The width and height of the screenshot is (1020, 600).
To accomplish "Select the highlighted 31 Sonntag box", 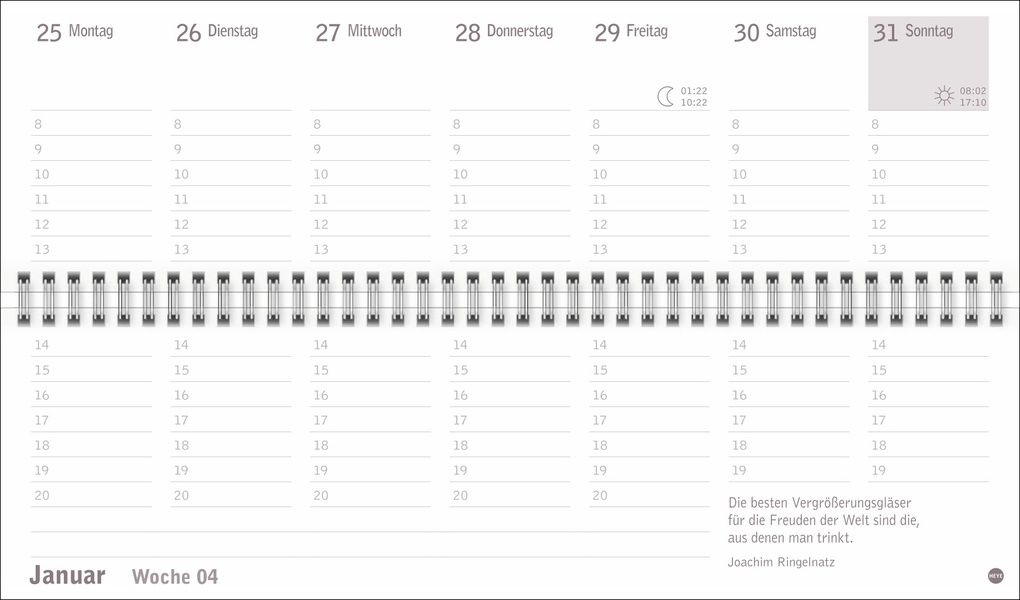I will pos(928,60).
